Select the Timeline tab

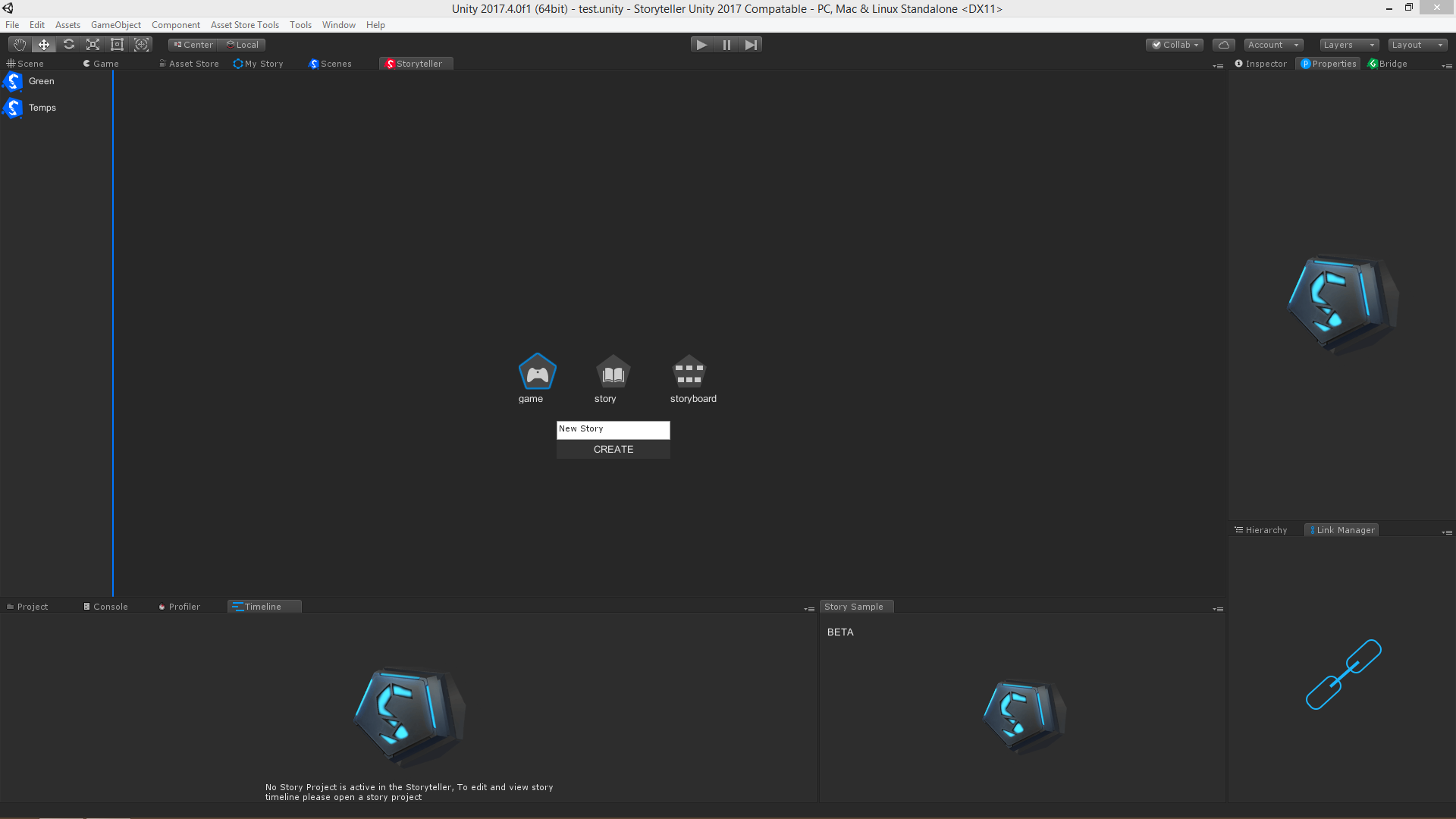pos(264,607)
